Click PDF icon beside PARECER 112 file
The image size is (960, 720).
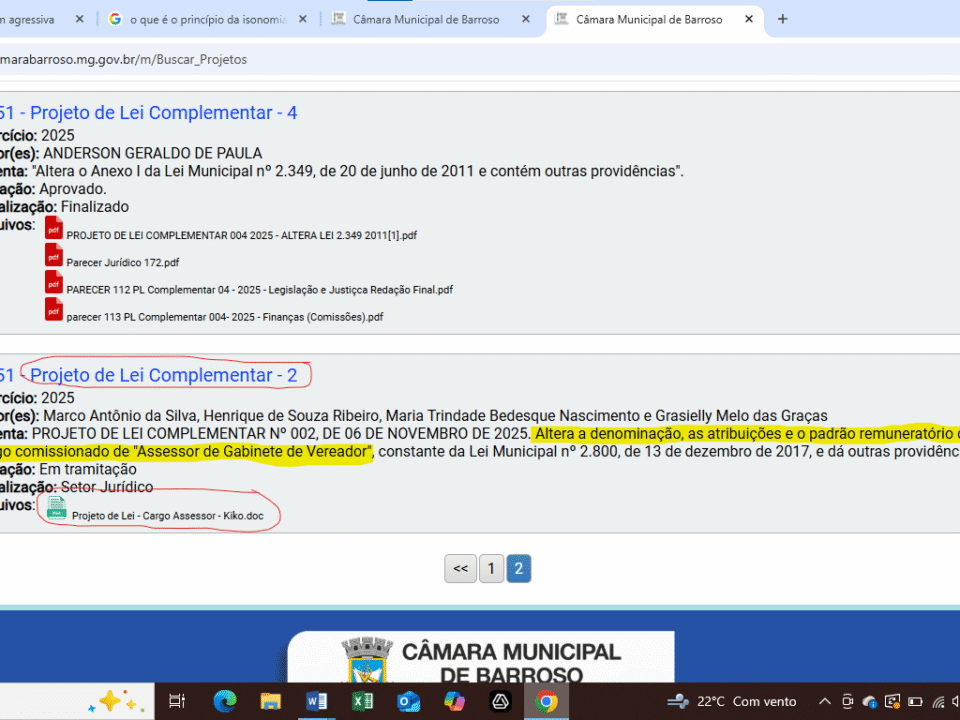click(54, 282)
